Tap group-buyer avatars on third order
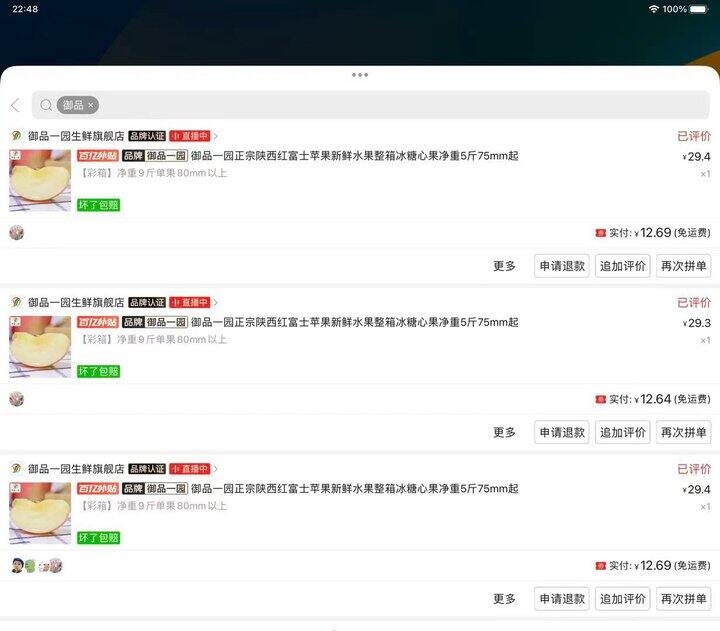This screenshot has height=631, width=720. coord(36,566)
